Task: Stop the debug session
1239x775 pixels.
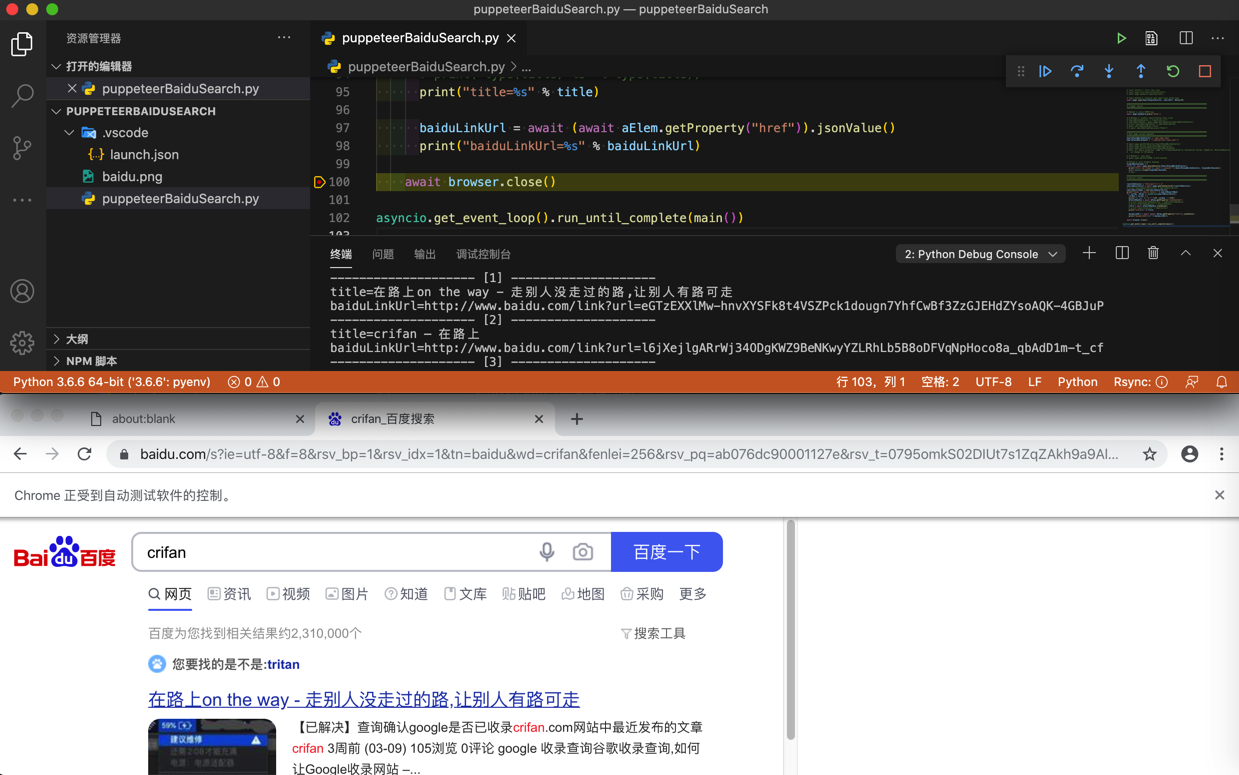Action: 1205,71
